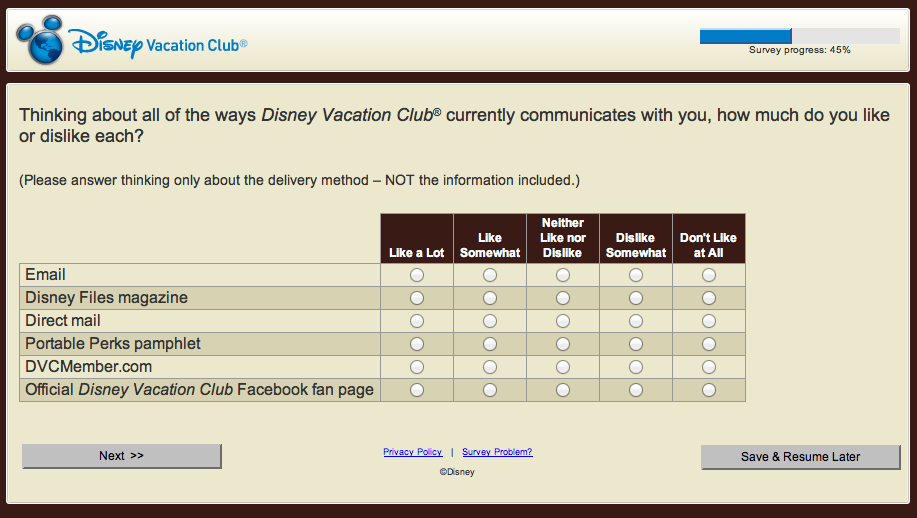Viewport: 917px width, 518px height.
Task: Click the Don't Like at All header
Action: click(709, 239)
